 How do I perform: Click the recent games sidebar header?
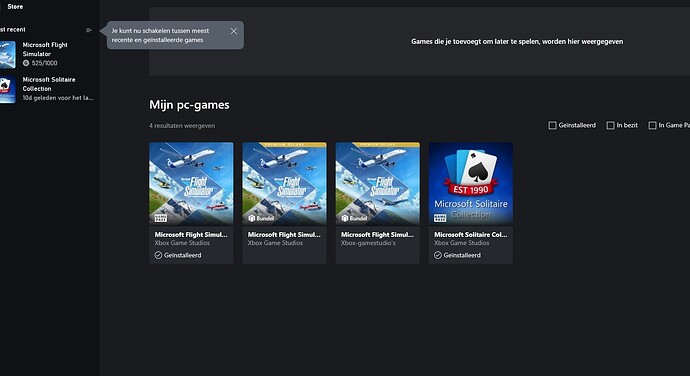click(x=13, y=29)
